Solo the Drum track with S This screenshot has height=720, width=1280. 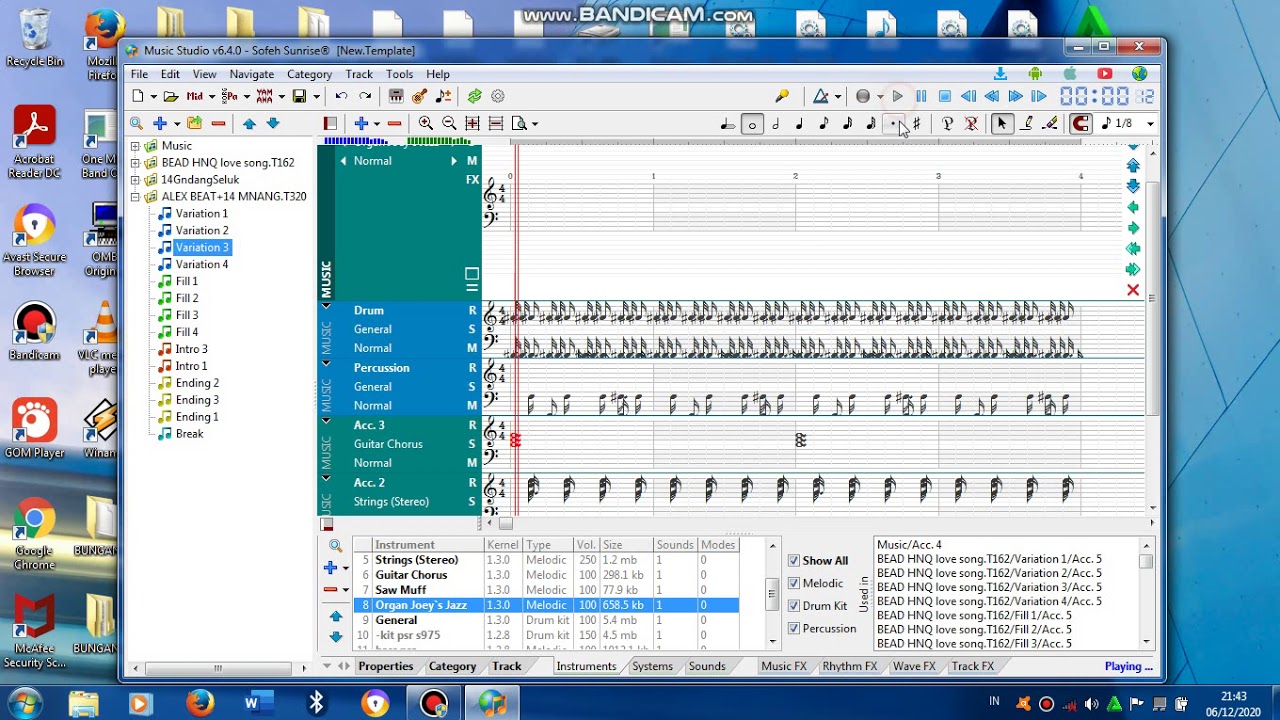point(472,329)
